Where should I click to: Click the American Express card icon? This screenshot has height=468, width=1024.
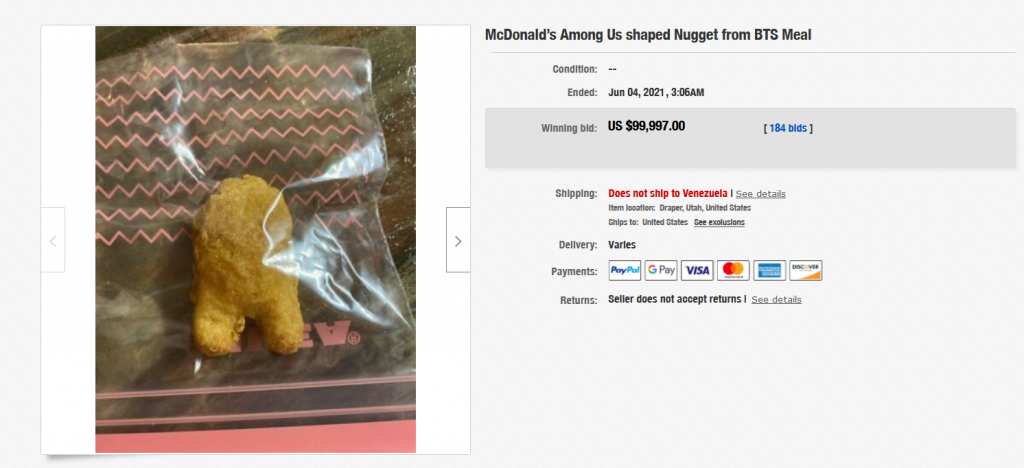pos(769,270)
